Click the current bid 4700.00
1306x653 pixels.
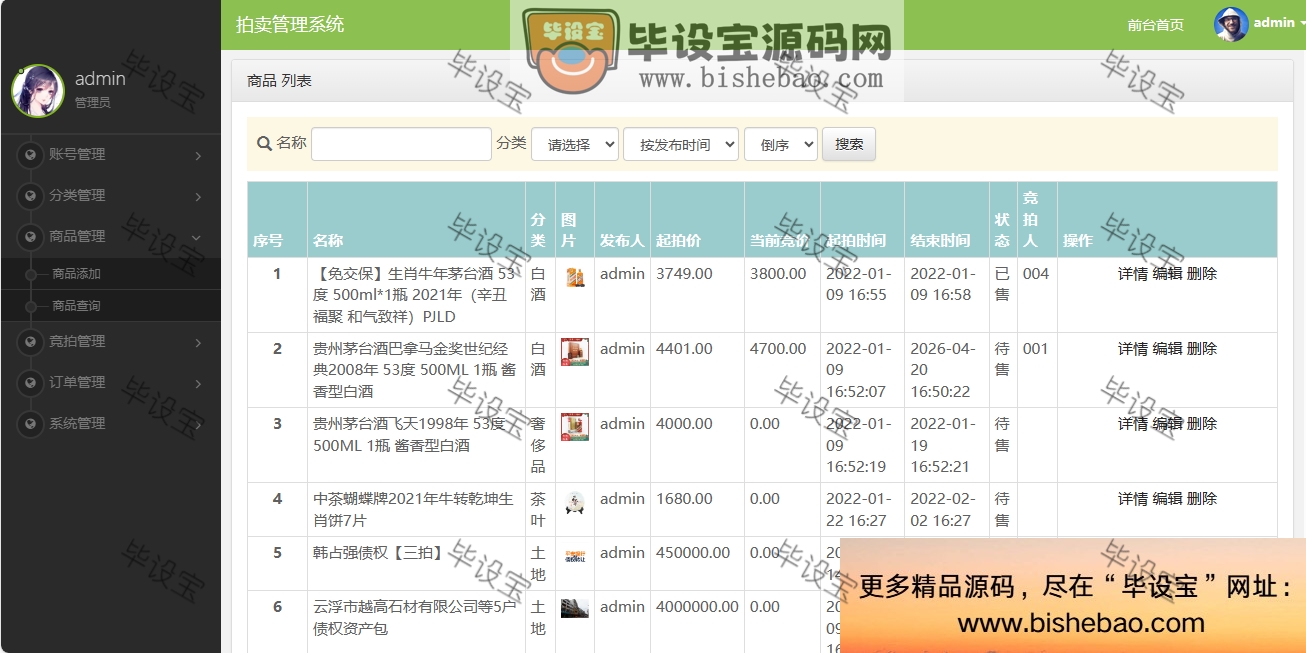click(778, 349)
